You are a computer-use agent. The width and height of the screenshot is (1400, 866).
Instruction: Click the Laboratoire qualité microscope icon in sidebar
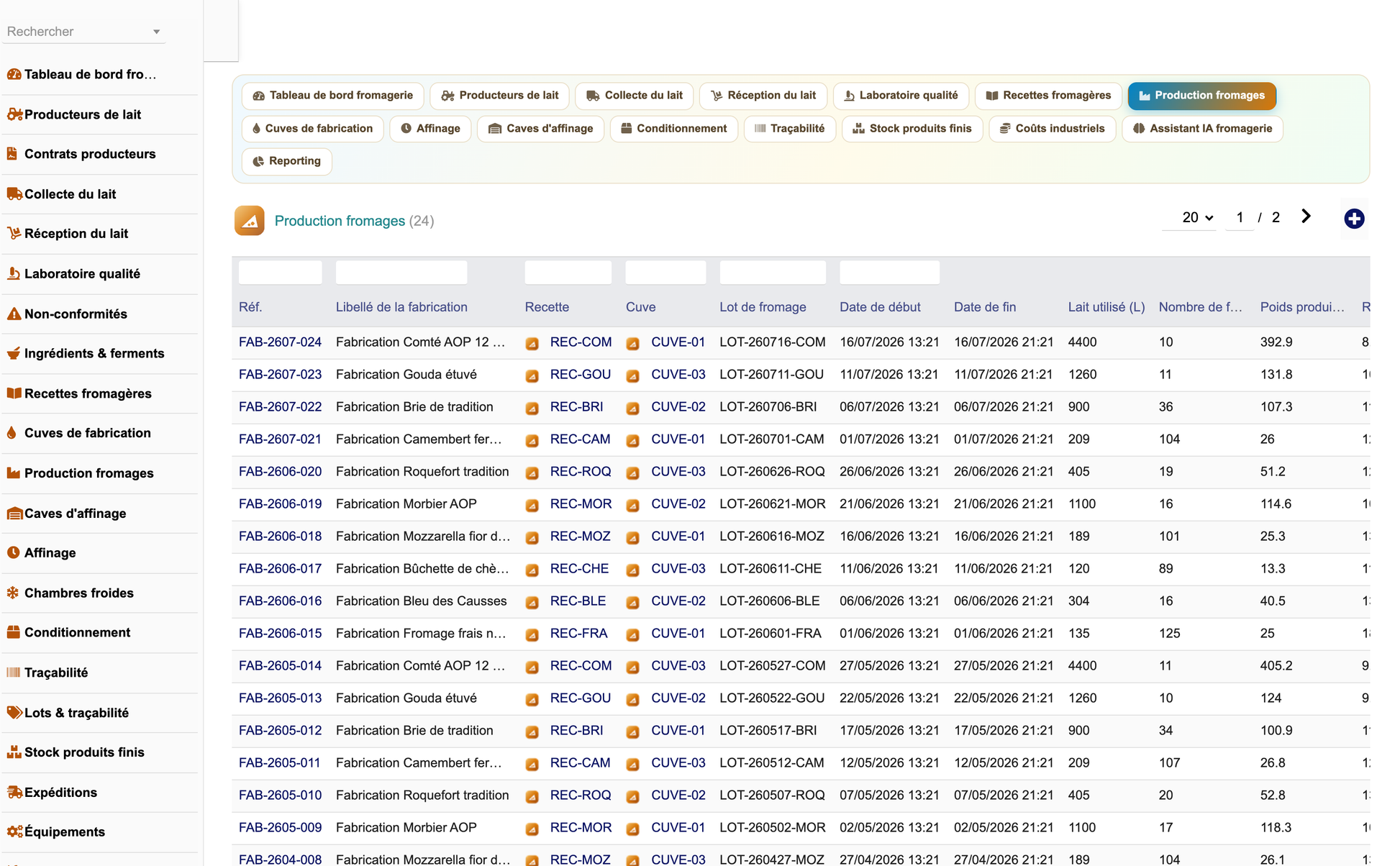click(13, 274)
